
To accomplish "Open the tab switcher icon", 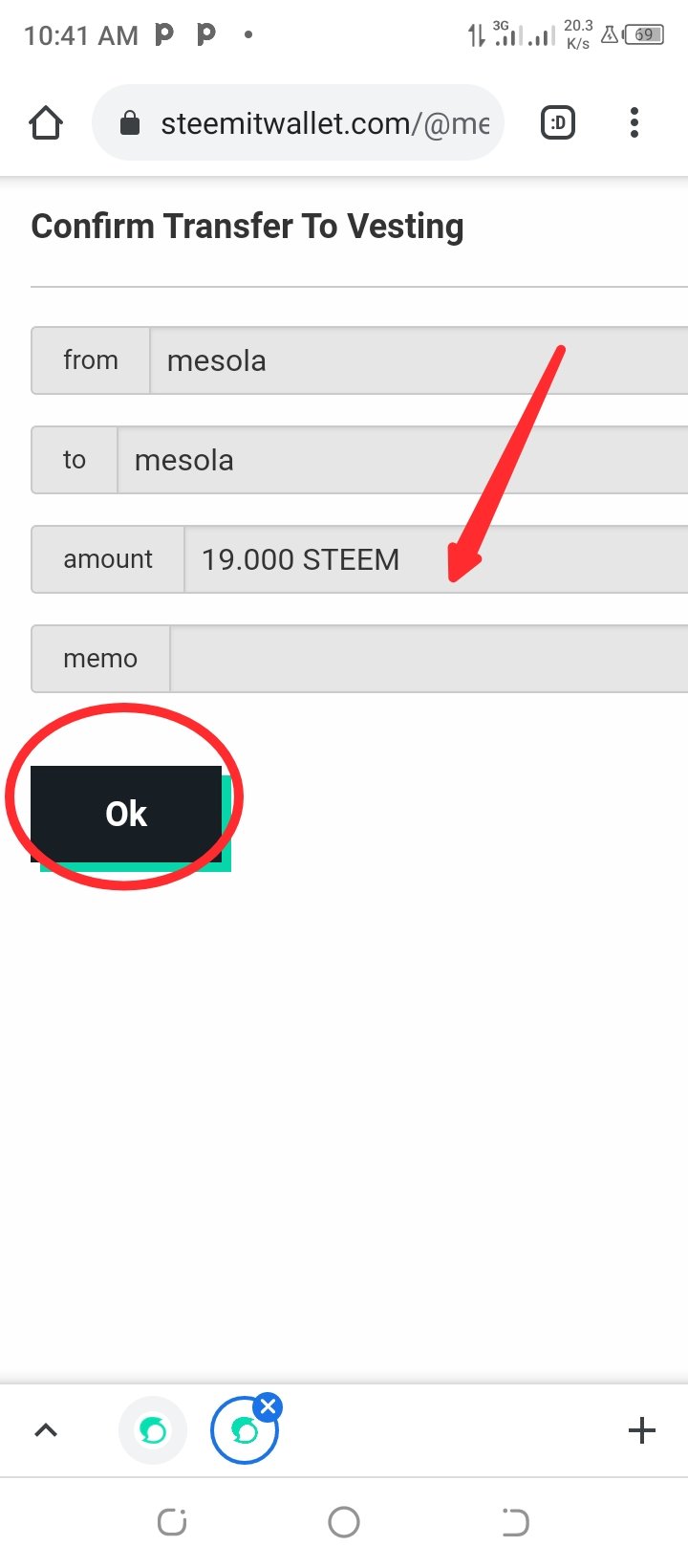I will click(x=558, y=122).
